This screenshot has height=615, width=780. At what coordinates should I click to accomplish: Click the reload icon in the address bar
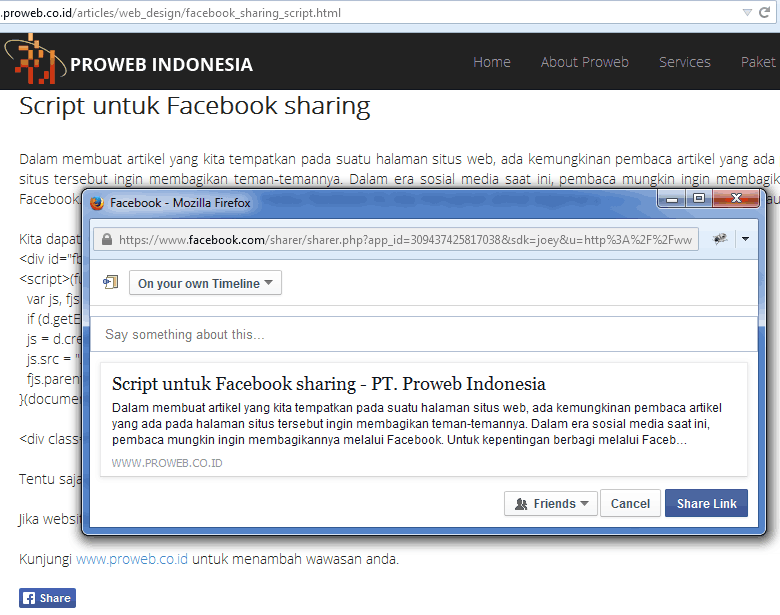pyautogui.click(x=765, y=12)
